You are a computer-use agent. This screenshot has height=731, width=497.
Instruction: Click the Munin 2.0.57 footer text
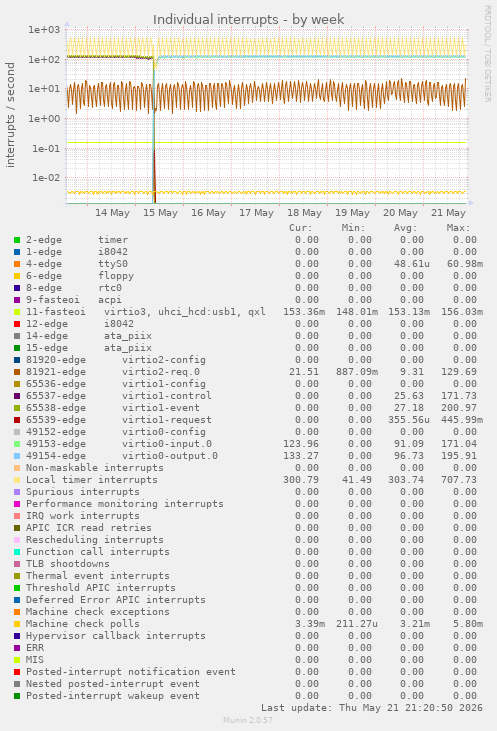[x=248, y=720]
